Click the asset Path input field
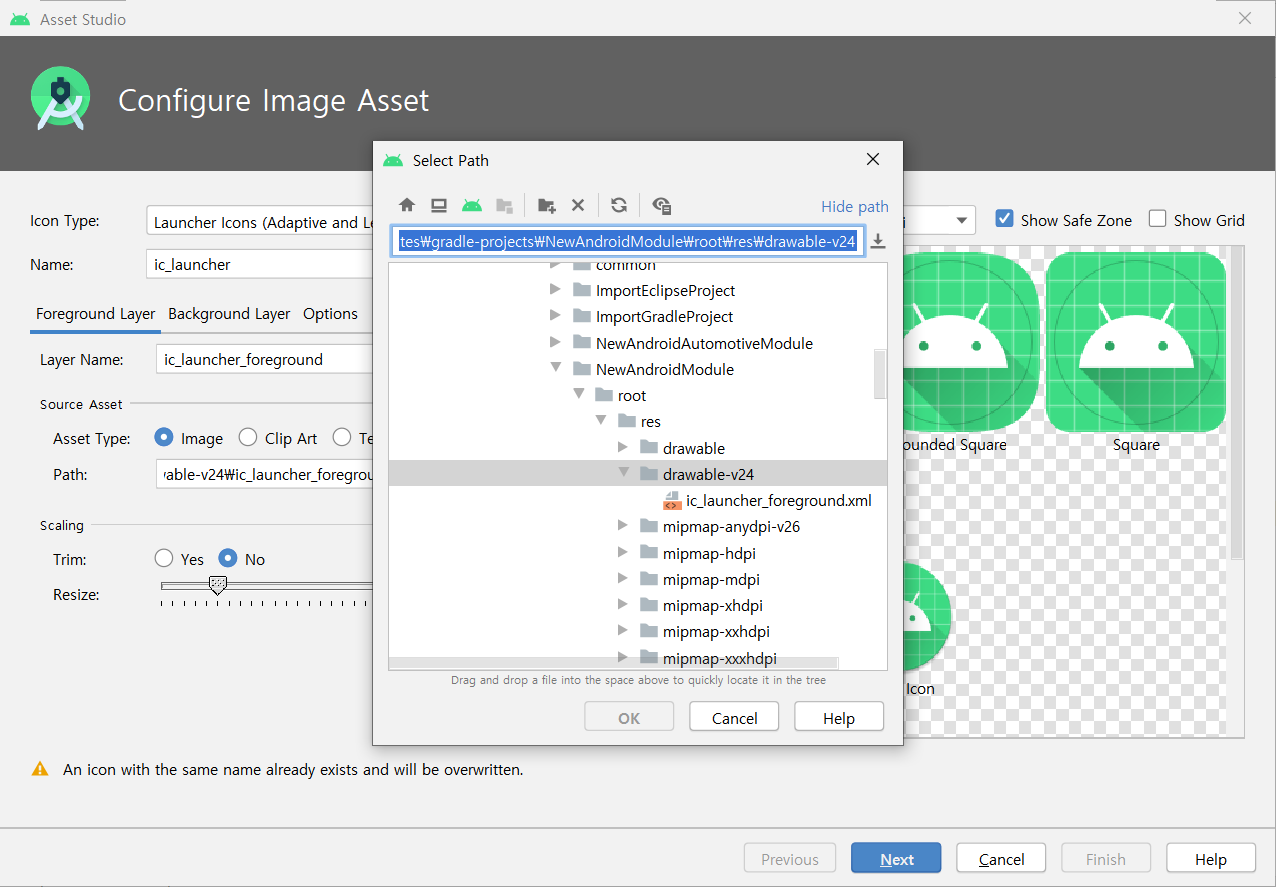The image size is (1276, 887). [266, 474]
